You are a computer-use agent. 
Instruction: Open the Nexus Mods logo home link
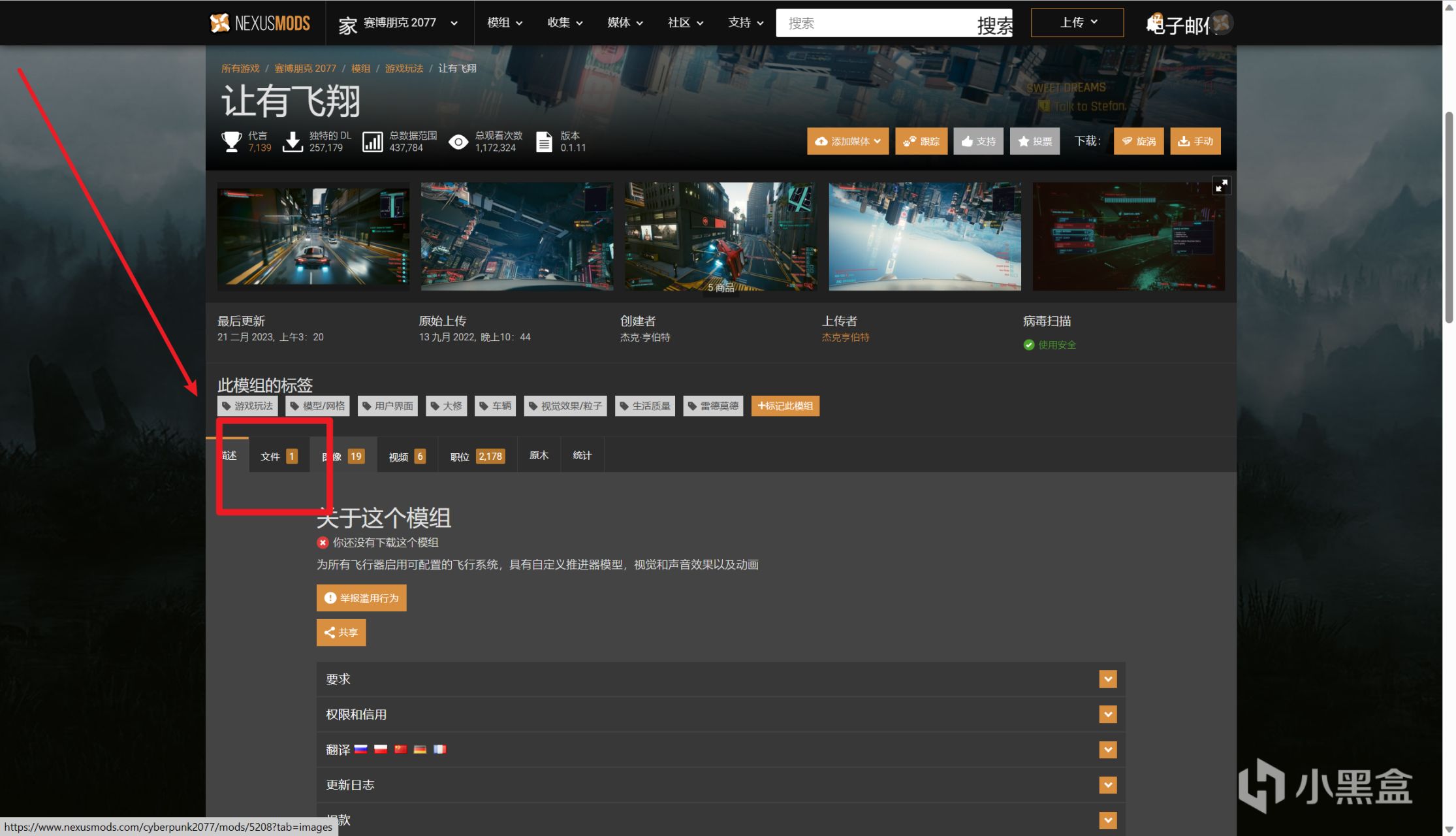pyautogui.click(x=260, y=23)
